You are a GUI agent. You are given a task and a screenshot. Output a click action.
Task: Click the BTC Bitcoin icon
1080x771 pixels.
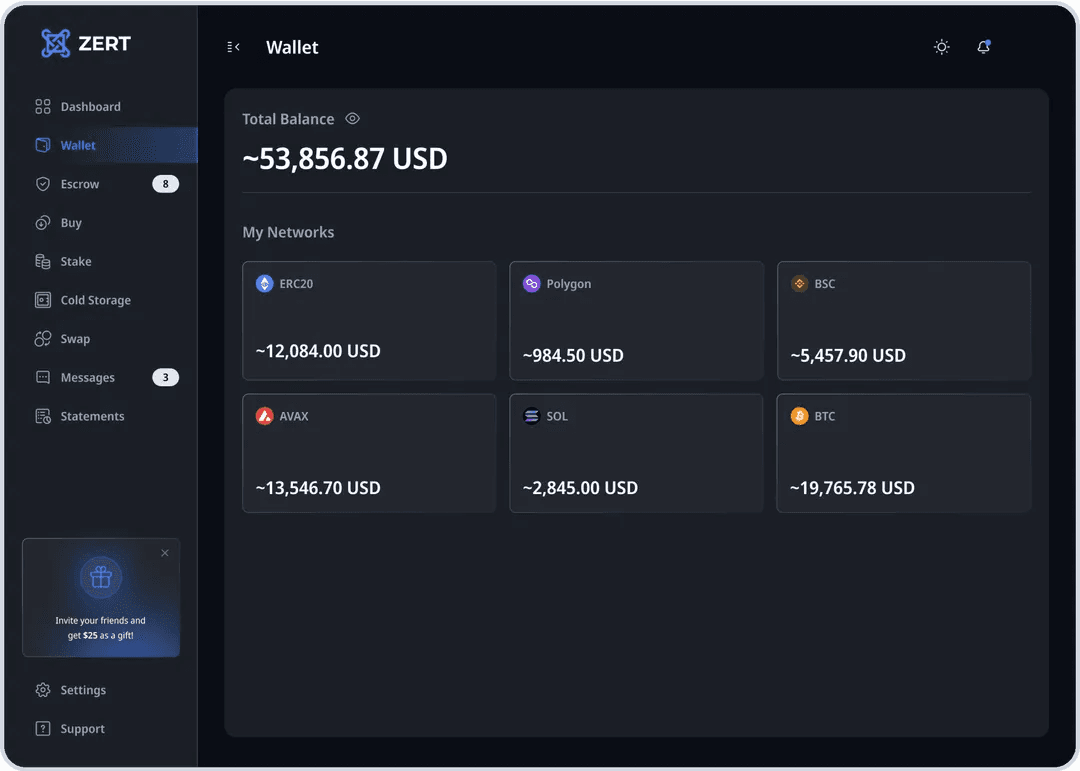click(799, 416)
